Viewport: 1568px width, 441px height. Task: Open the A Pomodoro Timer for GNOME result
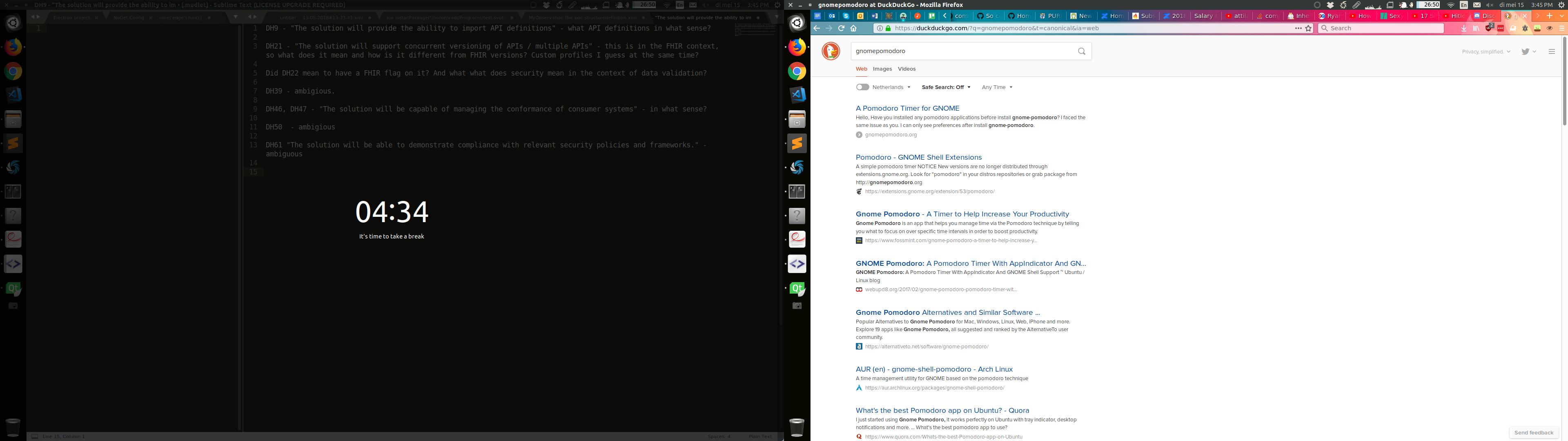click(x=907, y=108)
